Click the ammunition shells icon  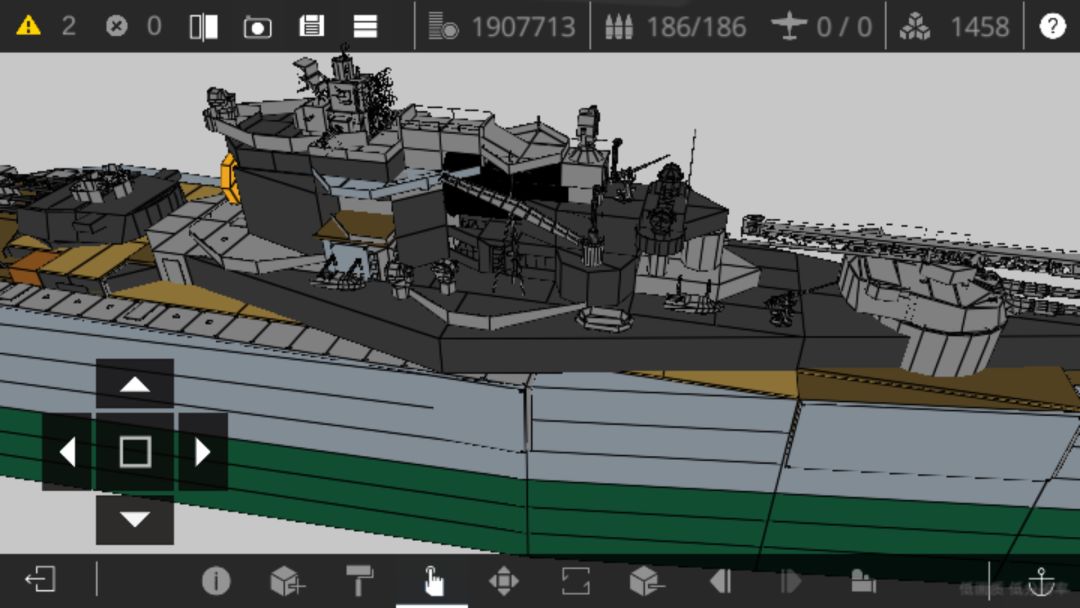click(x=619, y=27)
